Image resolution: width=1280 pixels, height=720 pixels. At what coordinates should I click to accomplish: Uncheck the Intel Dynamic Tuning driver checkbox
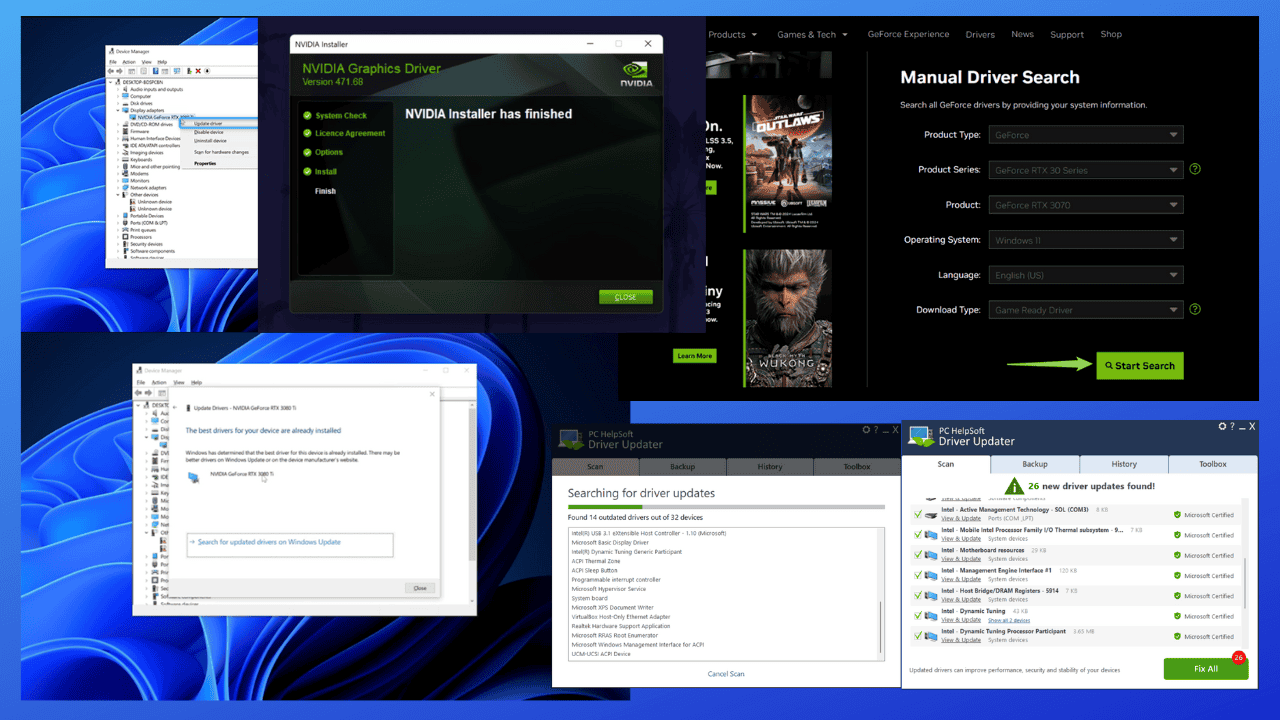click(917, 613)
